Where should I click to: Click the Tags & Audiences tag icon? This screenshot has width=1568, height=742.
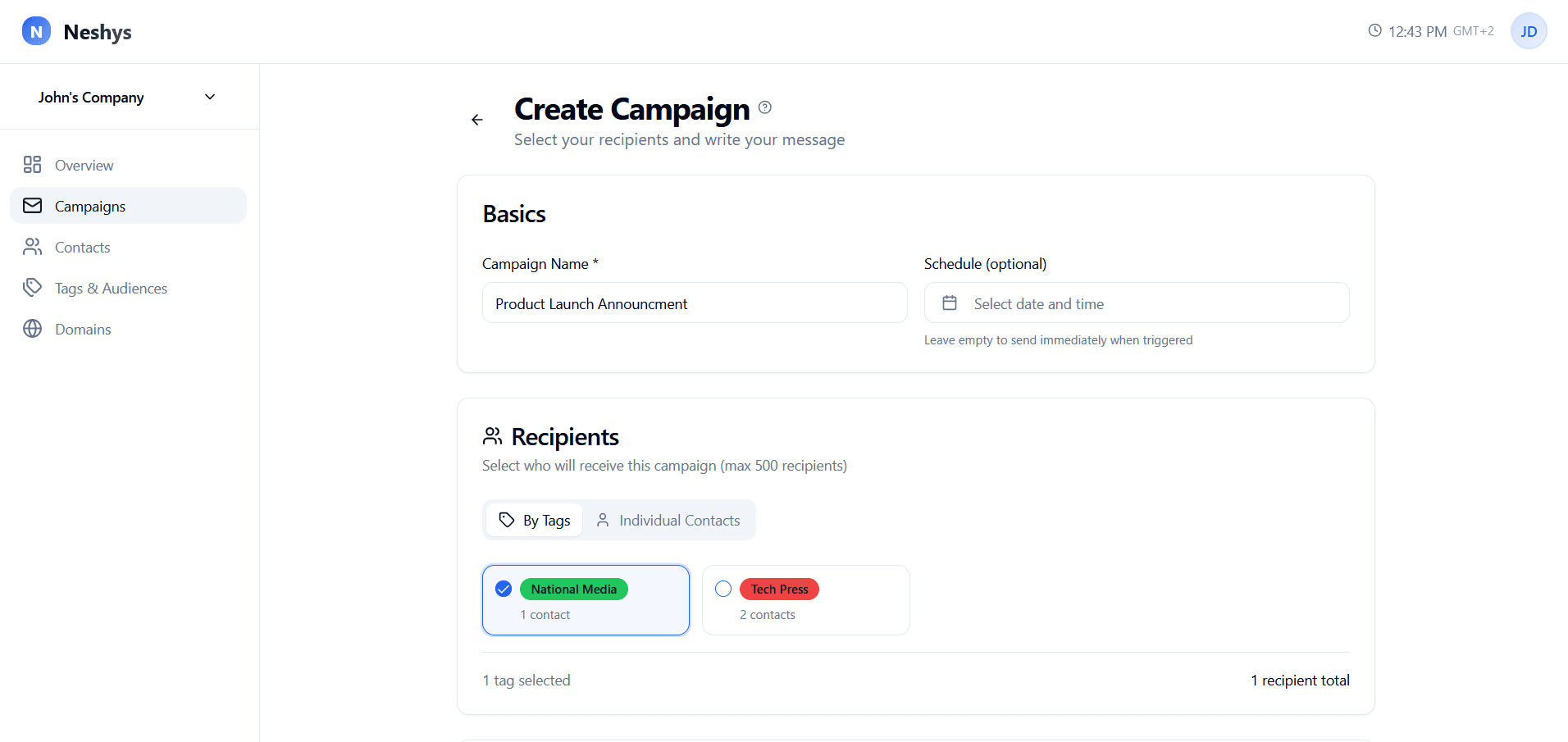[32, 287]
